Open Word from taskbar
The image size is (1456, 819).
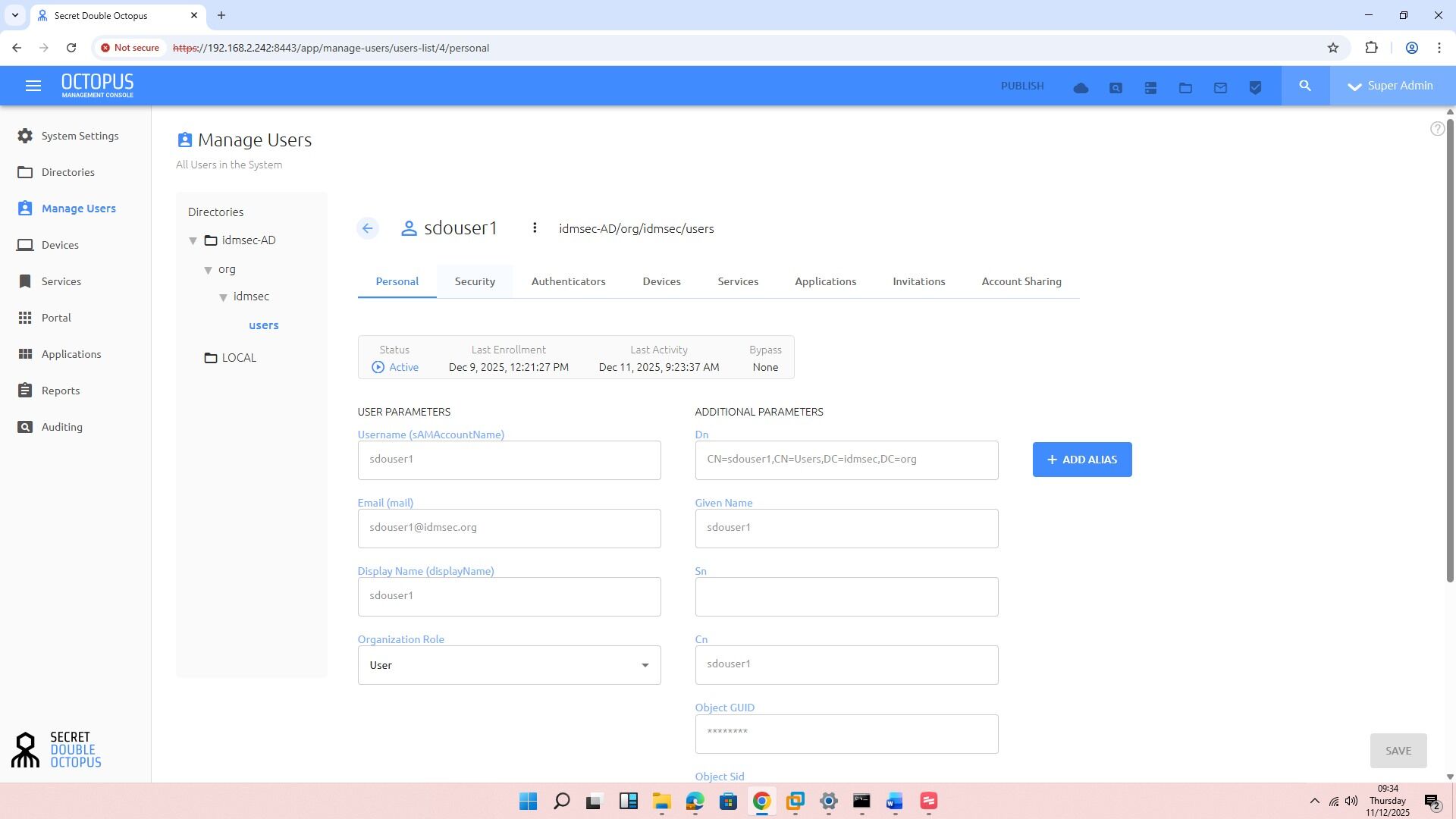[x=895, y=801]
